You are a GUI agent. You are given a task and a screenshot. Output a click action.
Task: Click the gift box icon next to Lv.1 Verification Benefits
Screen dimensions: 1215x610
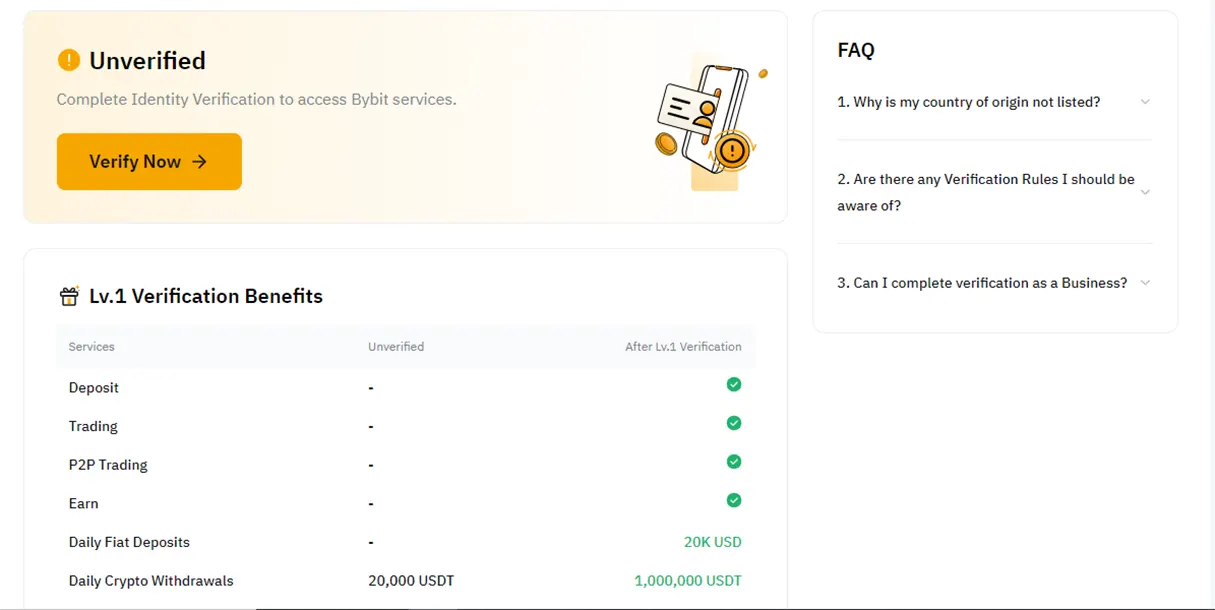coord(69,296)
